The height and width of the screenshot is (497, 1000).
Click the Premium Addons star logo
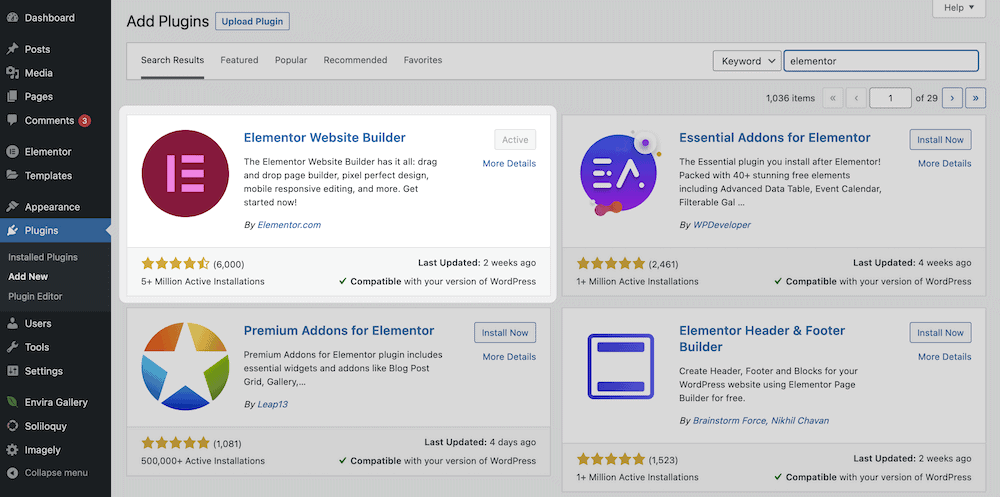(x=185, y=366)
